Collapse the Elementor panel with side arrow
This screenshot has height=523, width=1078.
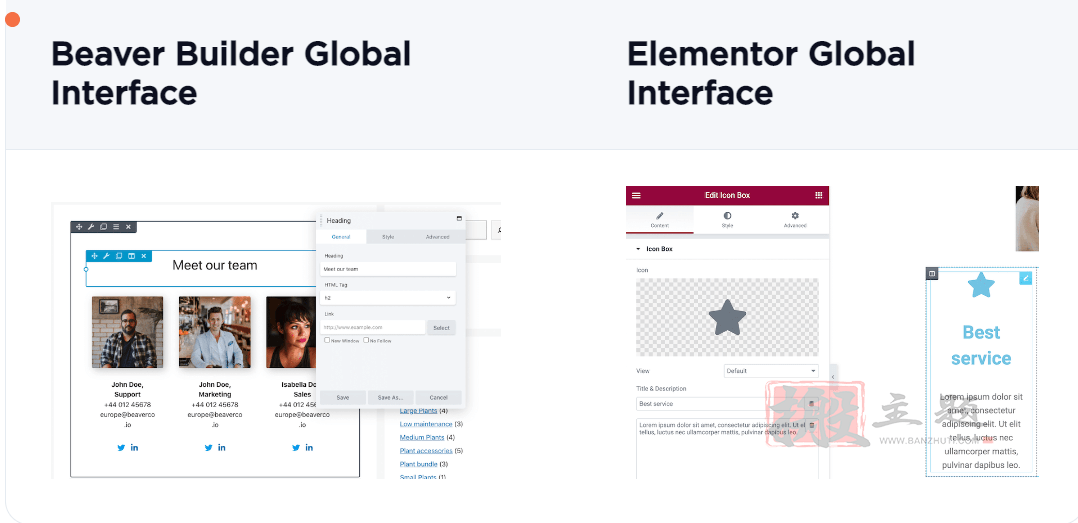[833, 377]
